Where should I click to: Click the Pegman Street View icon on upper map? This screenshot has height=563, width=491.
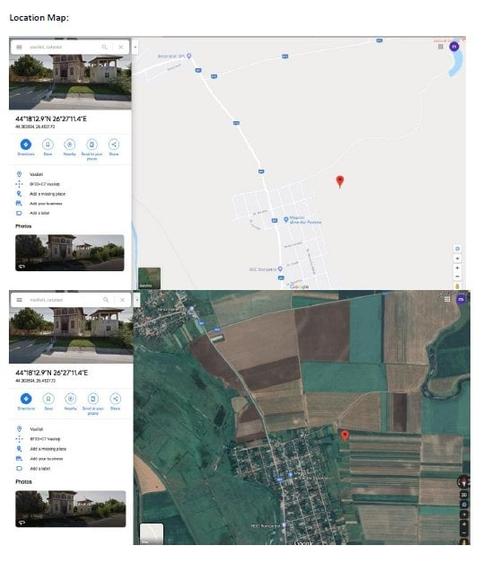457,286
